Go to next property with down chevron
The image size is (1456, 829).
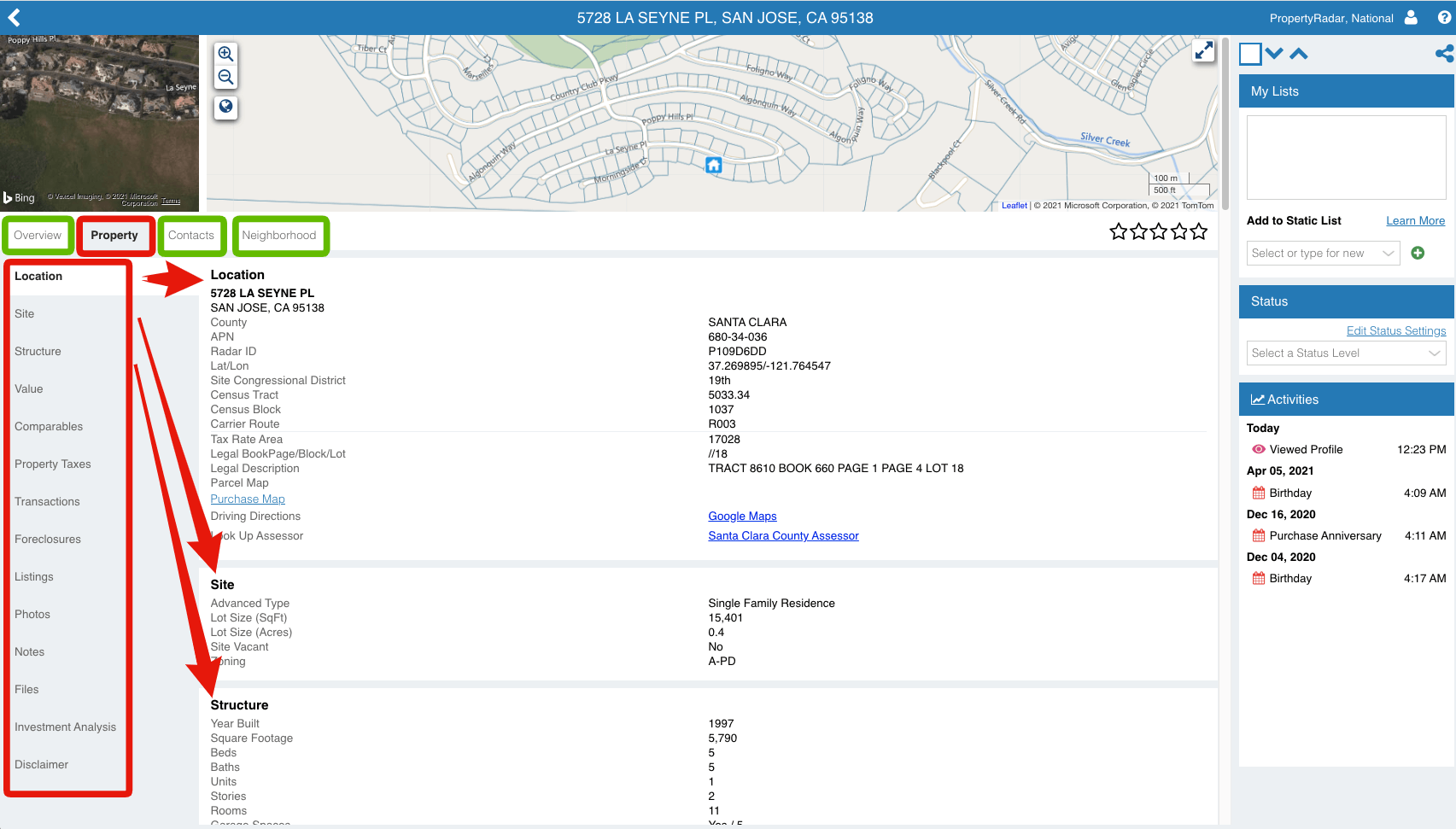1274,54
